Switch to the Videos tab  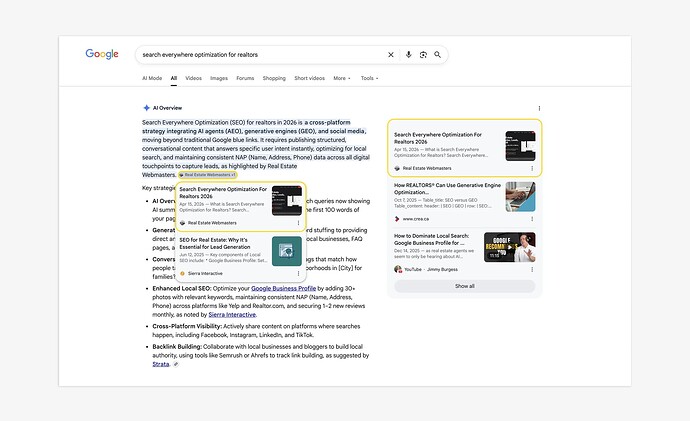coord(193,78)
